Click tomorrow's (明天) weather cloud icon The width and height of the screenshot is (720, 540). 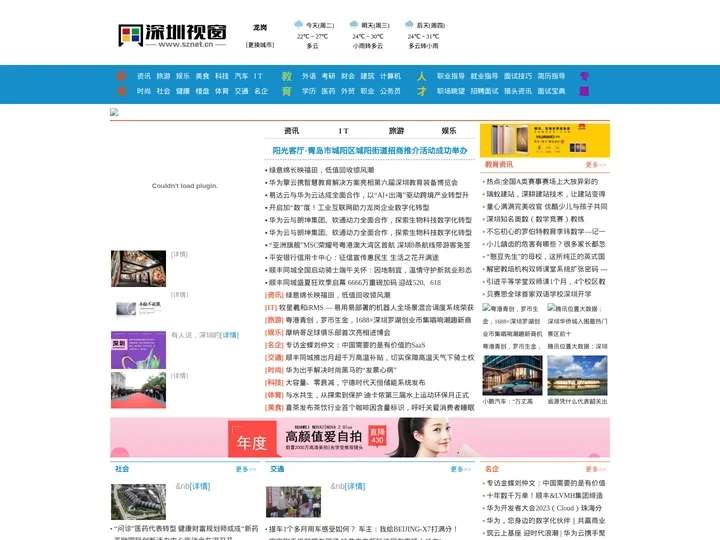[354, 24]
